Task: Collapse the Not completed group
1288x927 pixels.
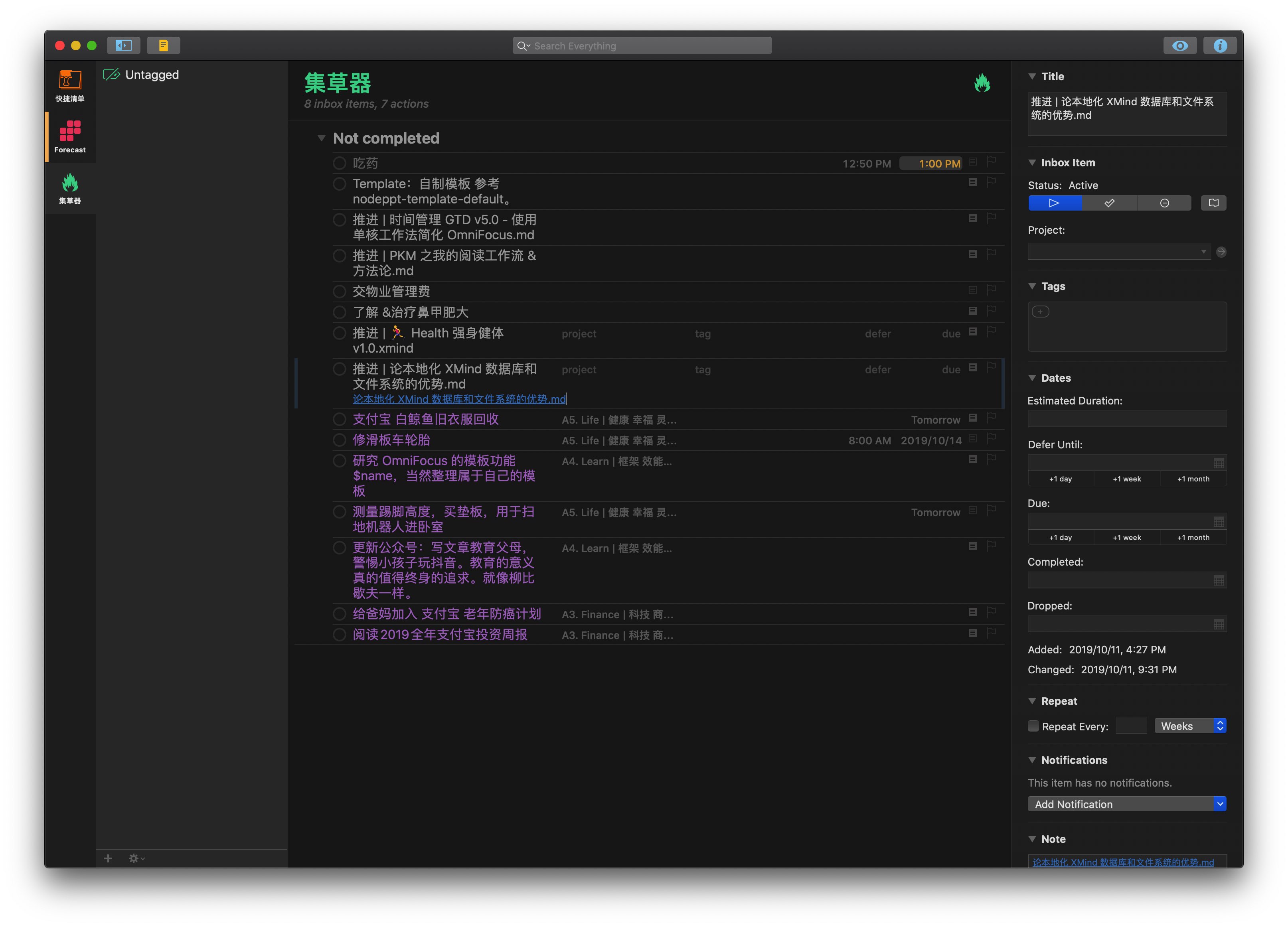Action: click(322, 138)
